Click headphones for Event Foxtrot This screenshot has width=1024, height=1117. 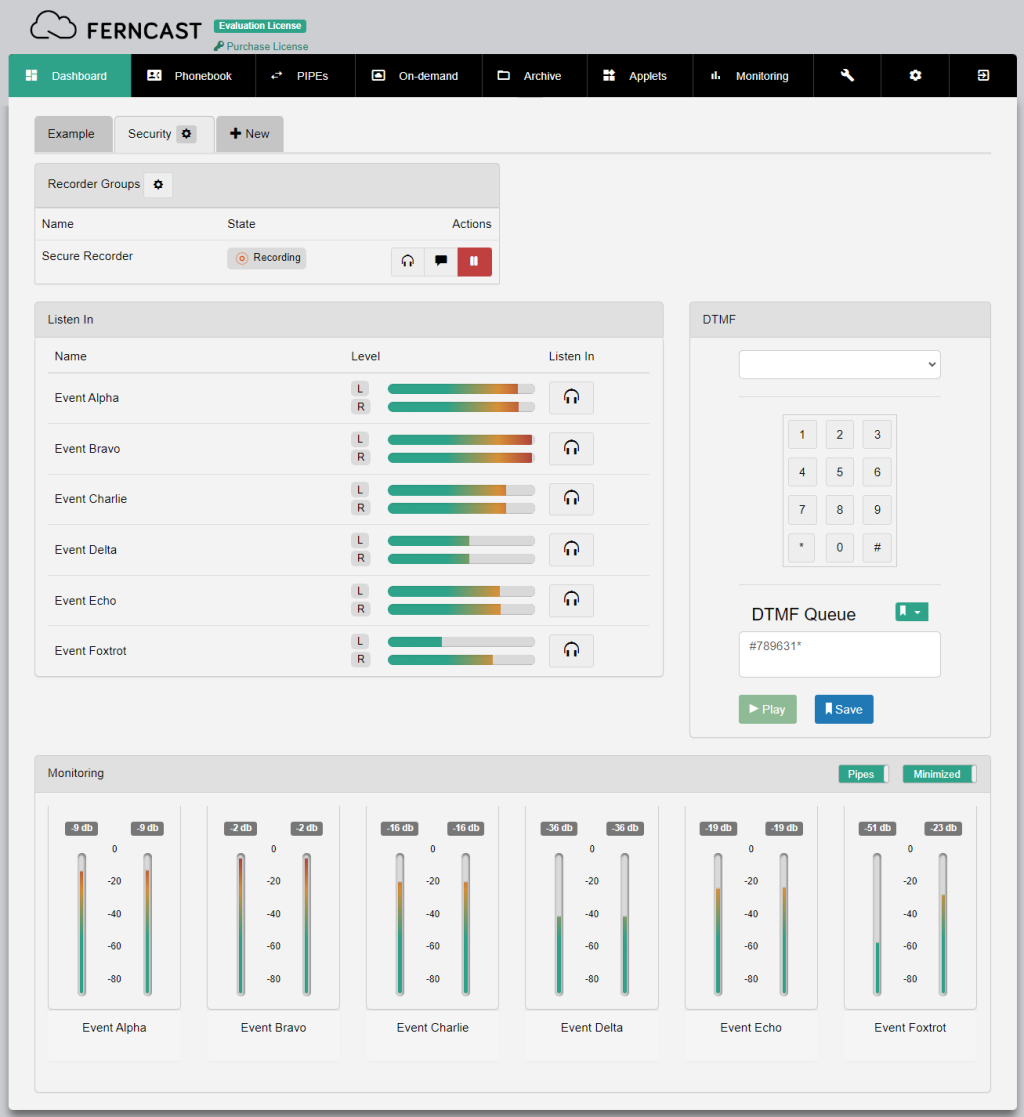pos(571,651)
